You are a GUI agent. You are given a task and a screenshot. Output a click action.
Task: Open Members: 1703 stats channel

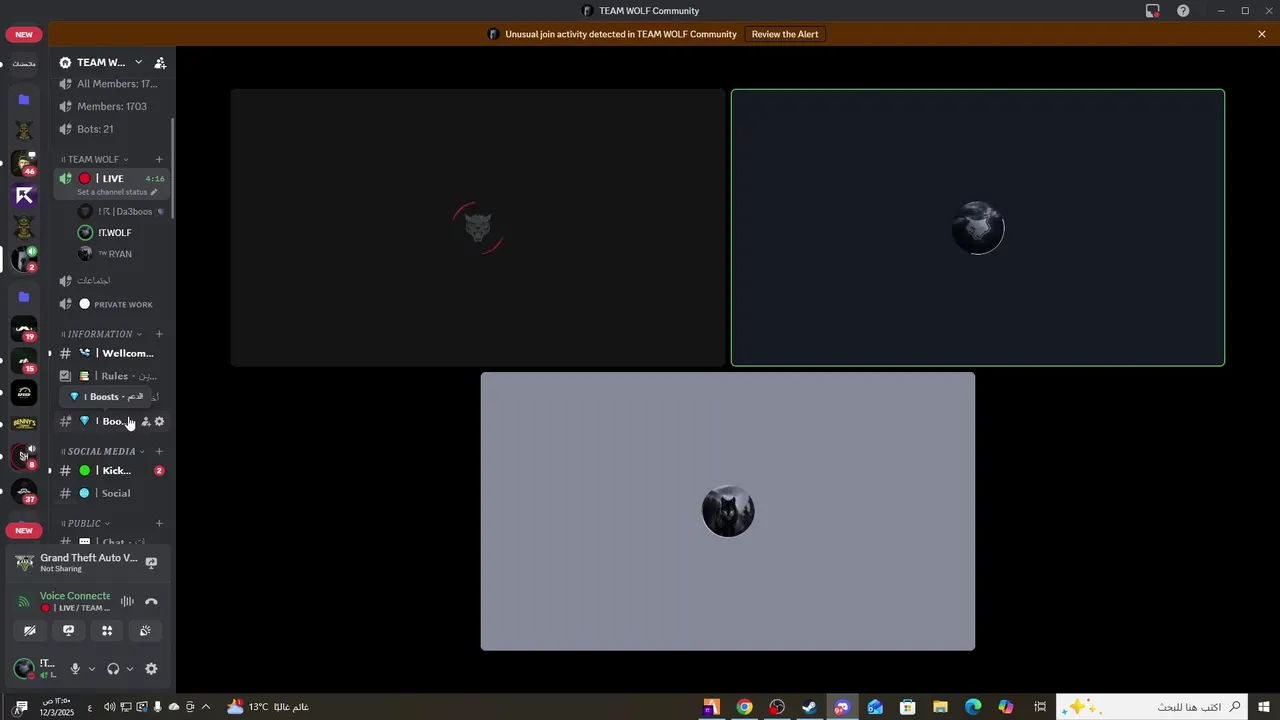[110, 106]
